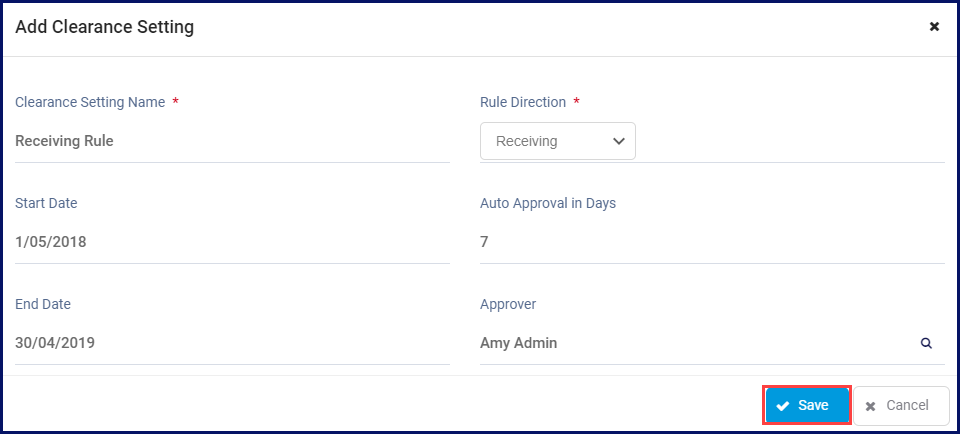Click the Clearance Setting Name label
Screen dimensions: 960x434
pyautogui.click(x=90, y=102)
